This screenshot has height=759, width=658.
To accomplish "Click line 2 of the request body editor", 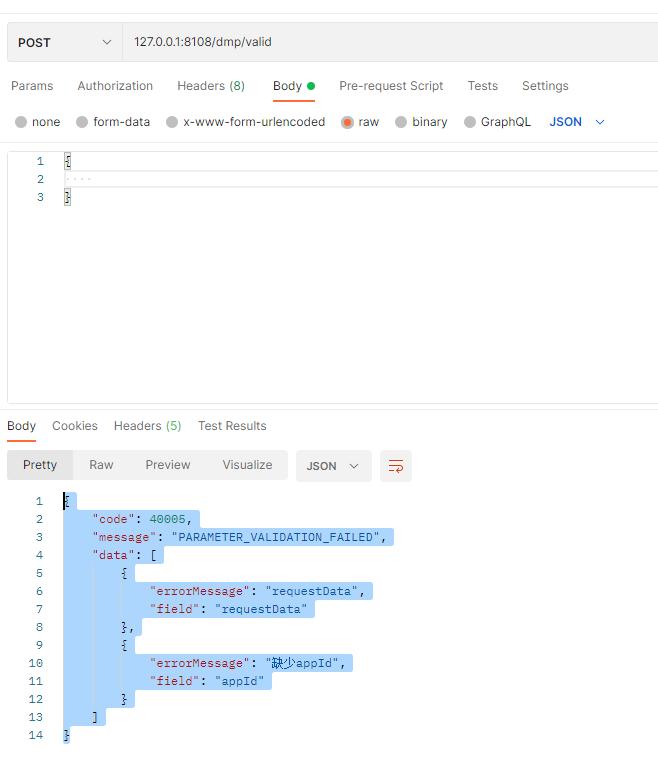I will (361, 179).
